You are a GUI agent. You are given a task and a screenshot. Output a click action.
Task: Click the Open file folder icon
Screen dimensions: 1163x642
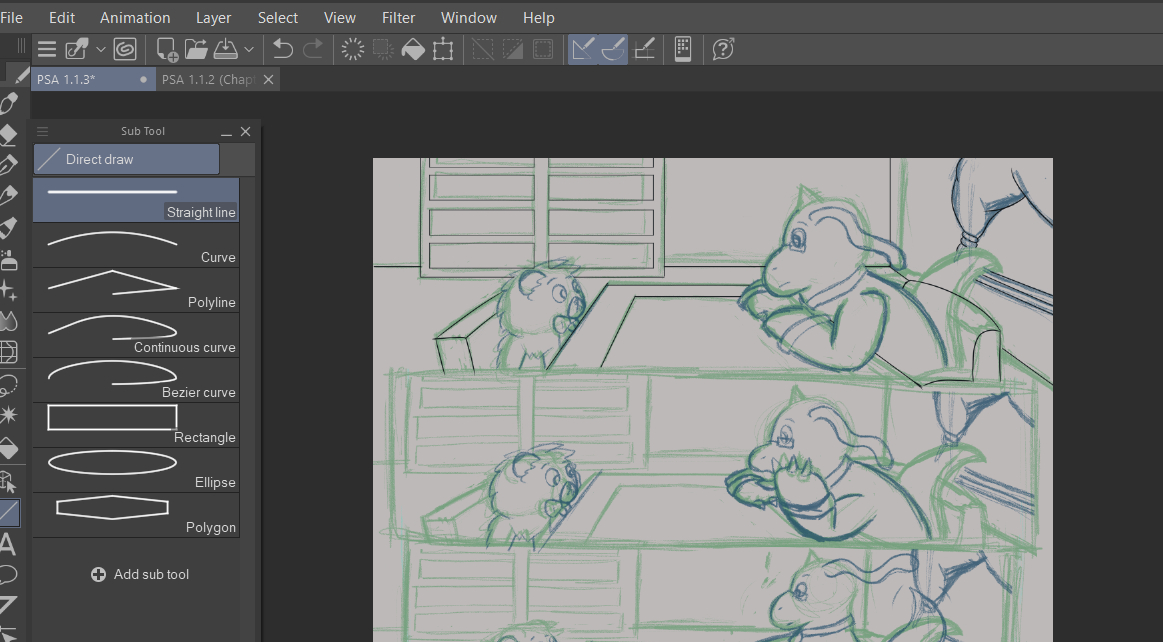196,49
